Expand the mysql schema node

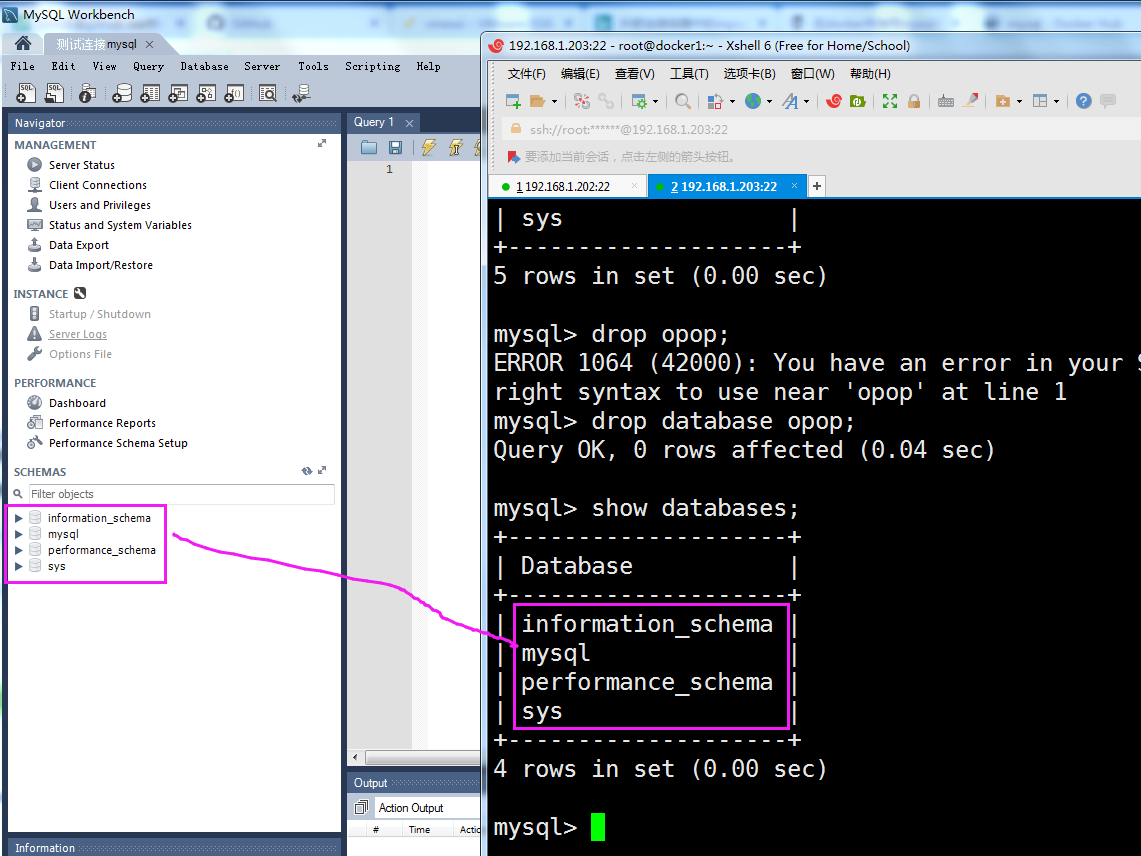pyautogui.click(x=19, y=534)
